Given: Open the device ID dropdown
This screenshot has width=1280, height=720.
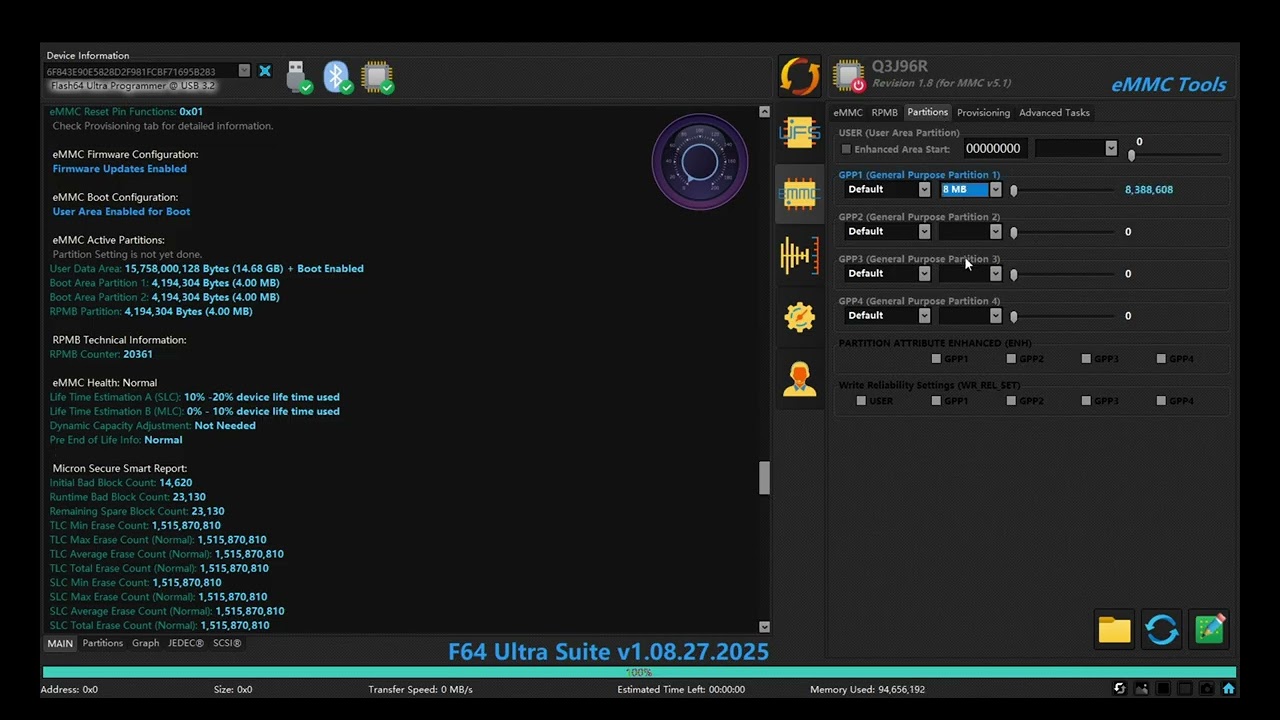Looking at the screenshot, I should (244, 71).
